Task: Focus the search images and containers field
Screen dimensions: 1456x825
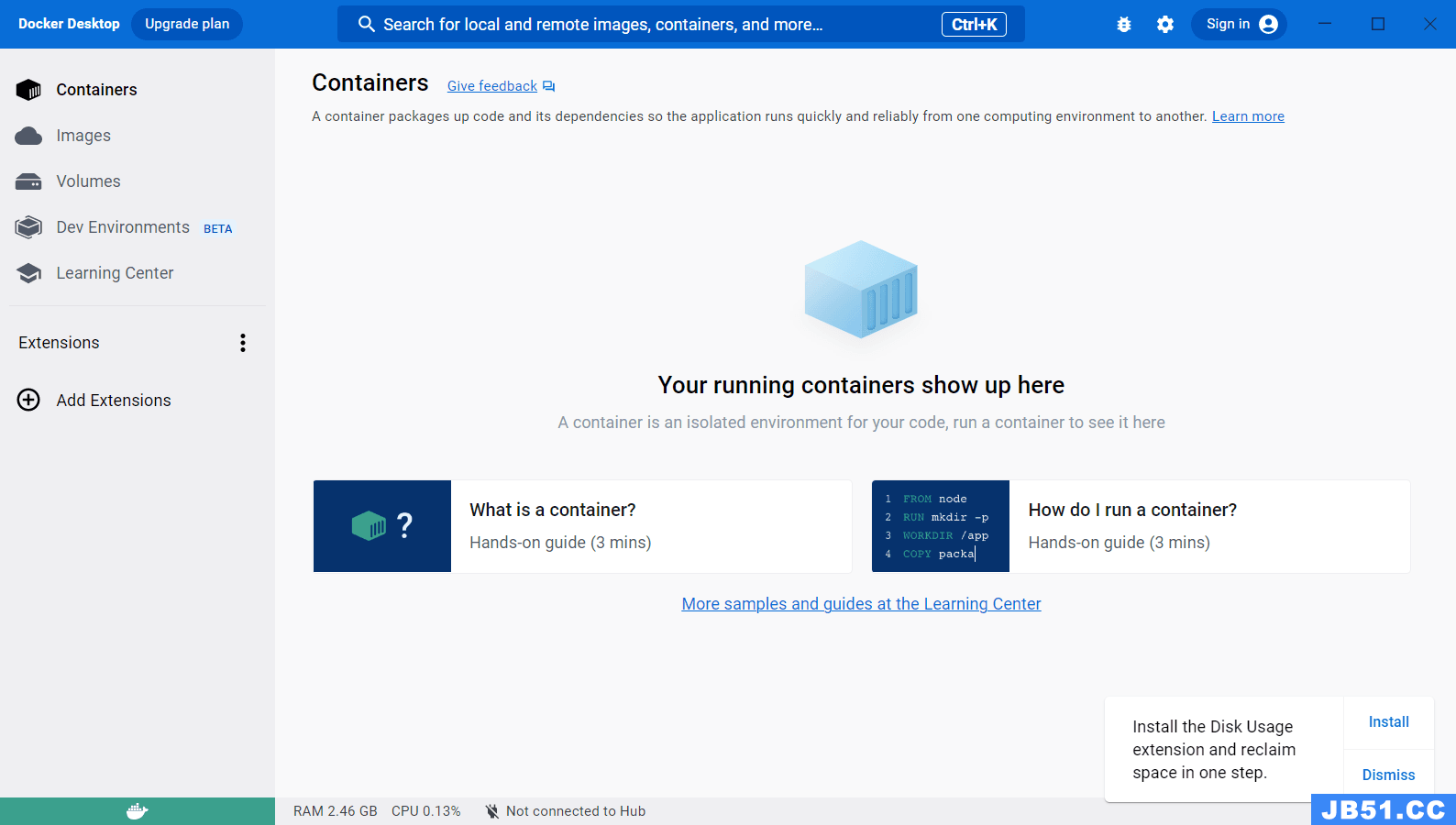Action: coord(681,24)
